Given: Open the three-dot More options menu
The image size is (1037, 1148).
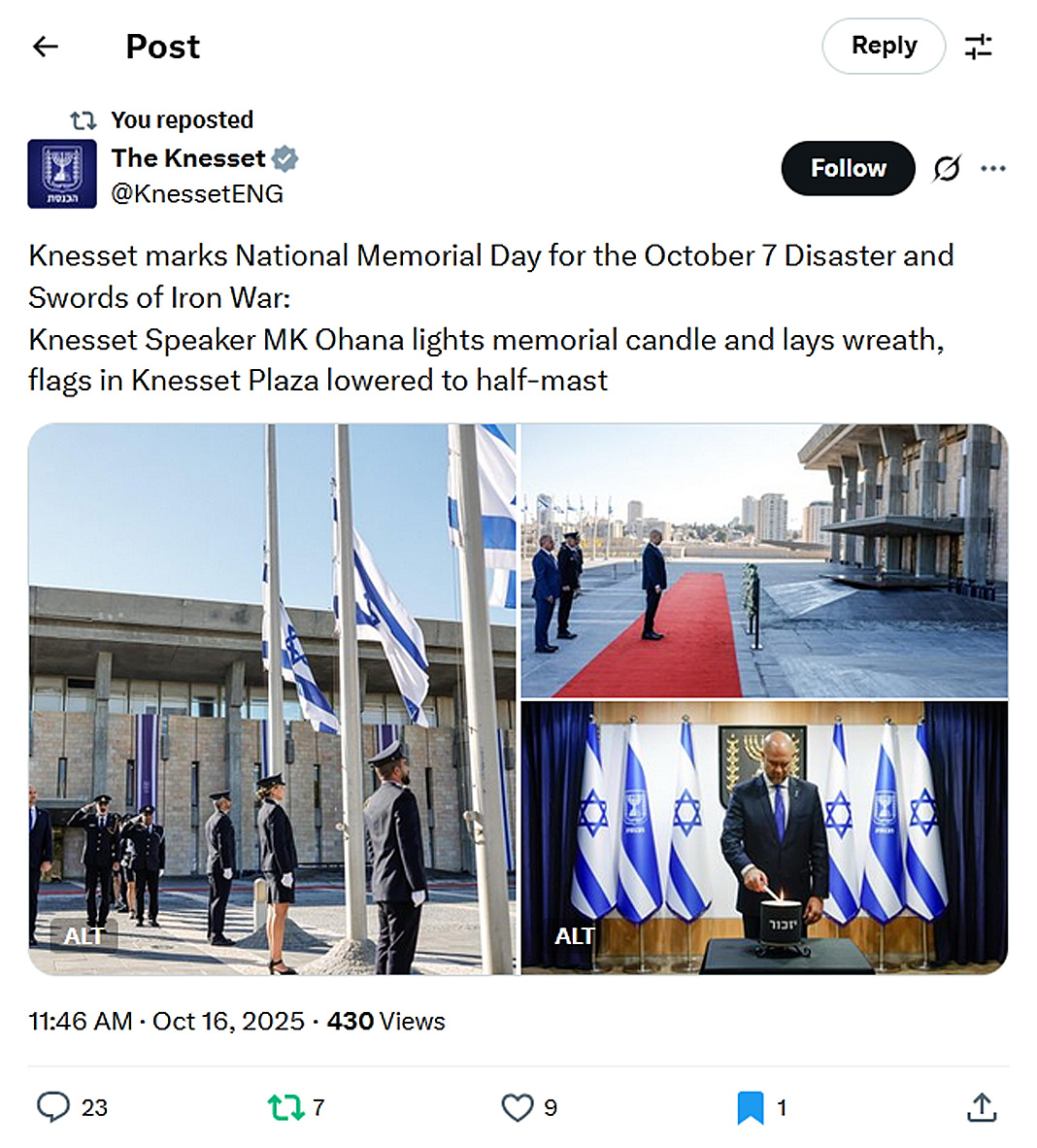Looking at the screenshot, I should 993,169.
